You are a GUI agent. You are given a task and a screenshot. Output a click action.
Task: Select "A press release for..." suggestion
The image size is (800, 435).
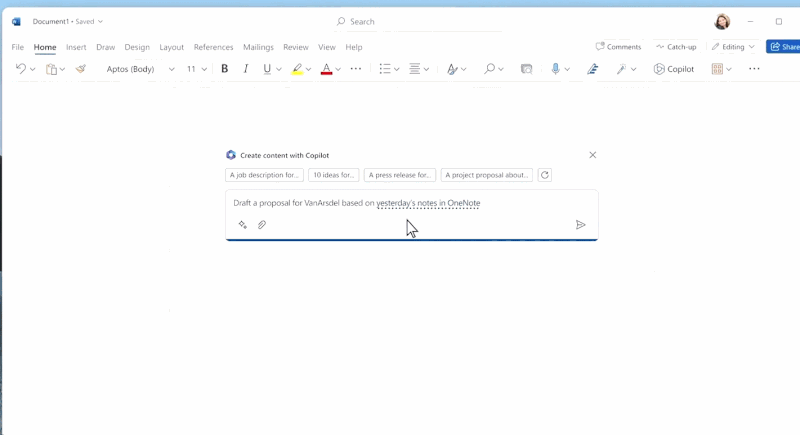(399, 175)
